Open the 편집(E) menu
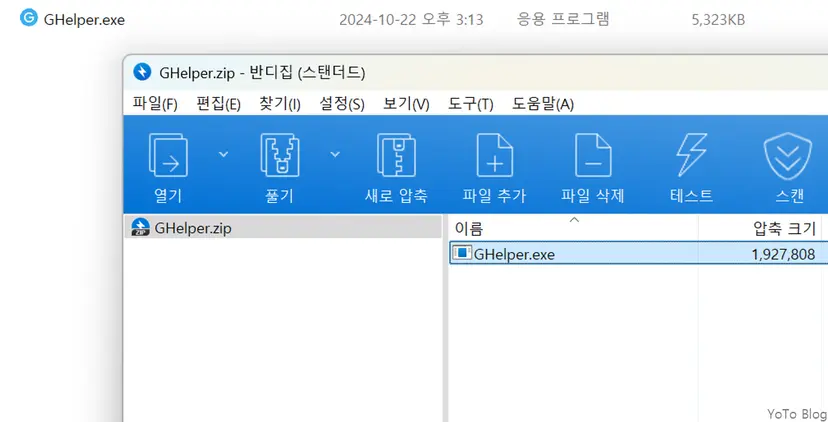This screenshot has width=828, height=422. coord(218,104)
